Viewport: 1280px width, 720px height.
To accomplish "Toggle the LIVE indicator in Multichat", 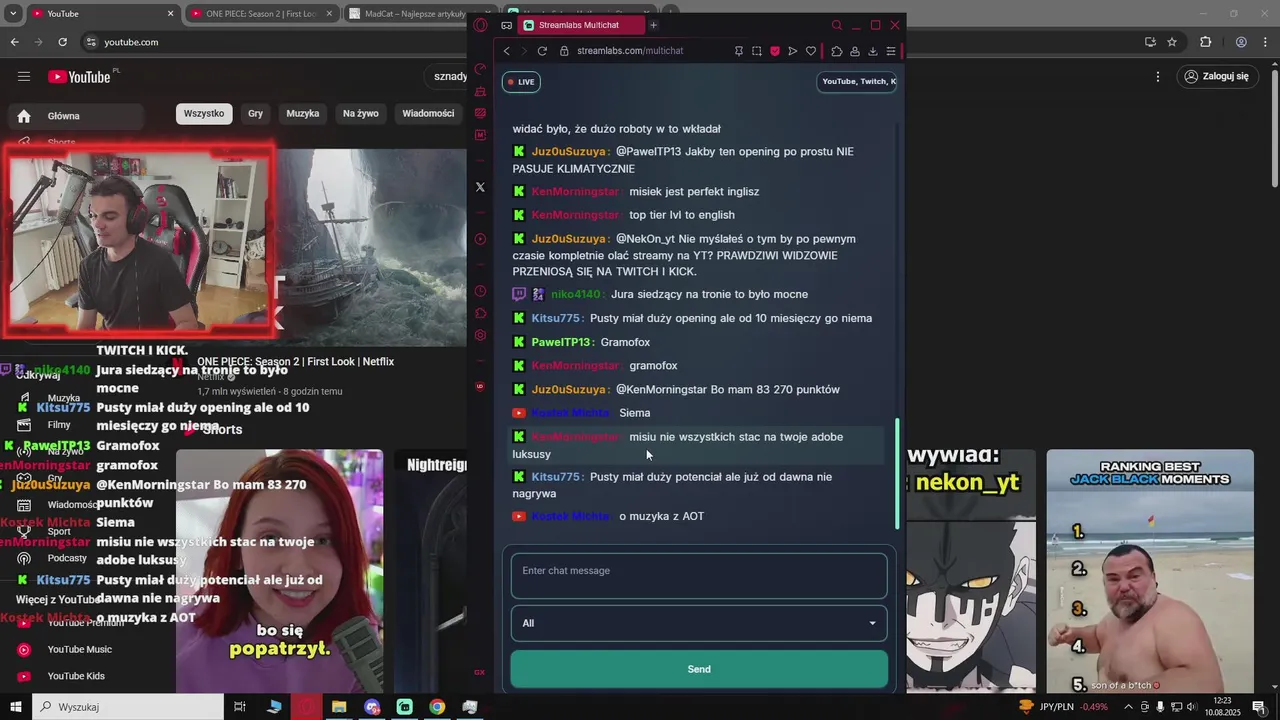I will tap(521, 82).
